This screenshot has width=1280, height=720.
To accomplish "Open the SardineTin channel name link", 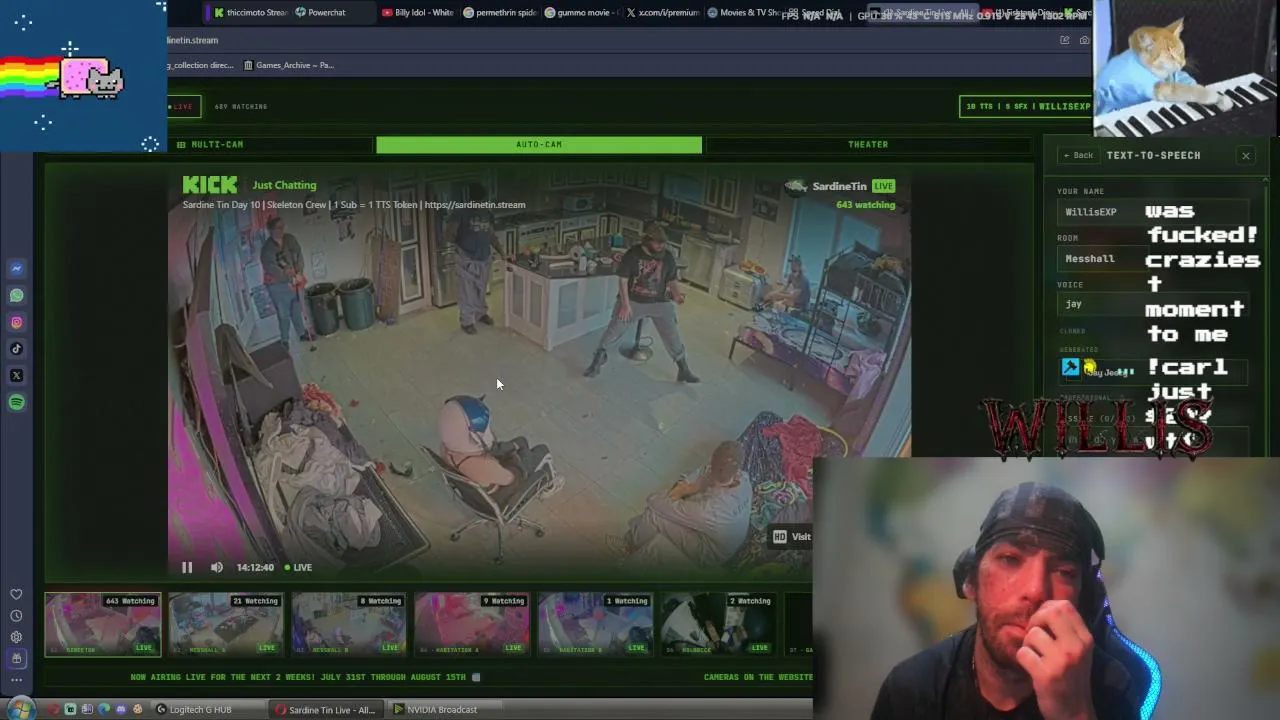I will pyautogui.click(x=839, y=186).
